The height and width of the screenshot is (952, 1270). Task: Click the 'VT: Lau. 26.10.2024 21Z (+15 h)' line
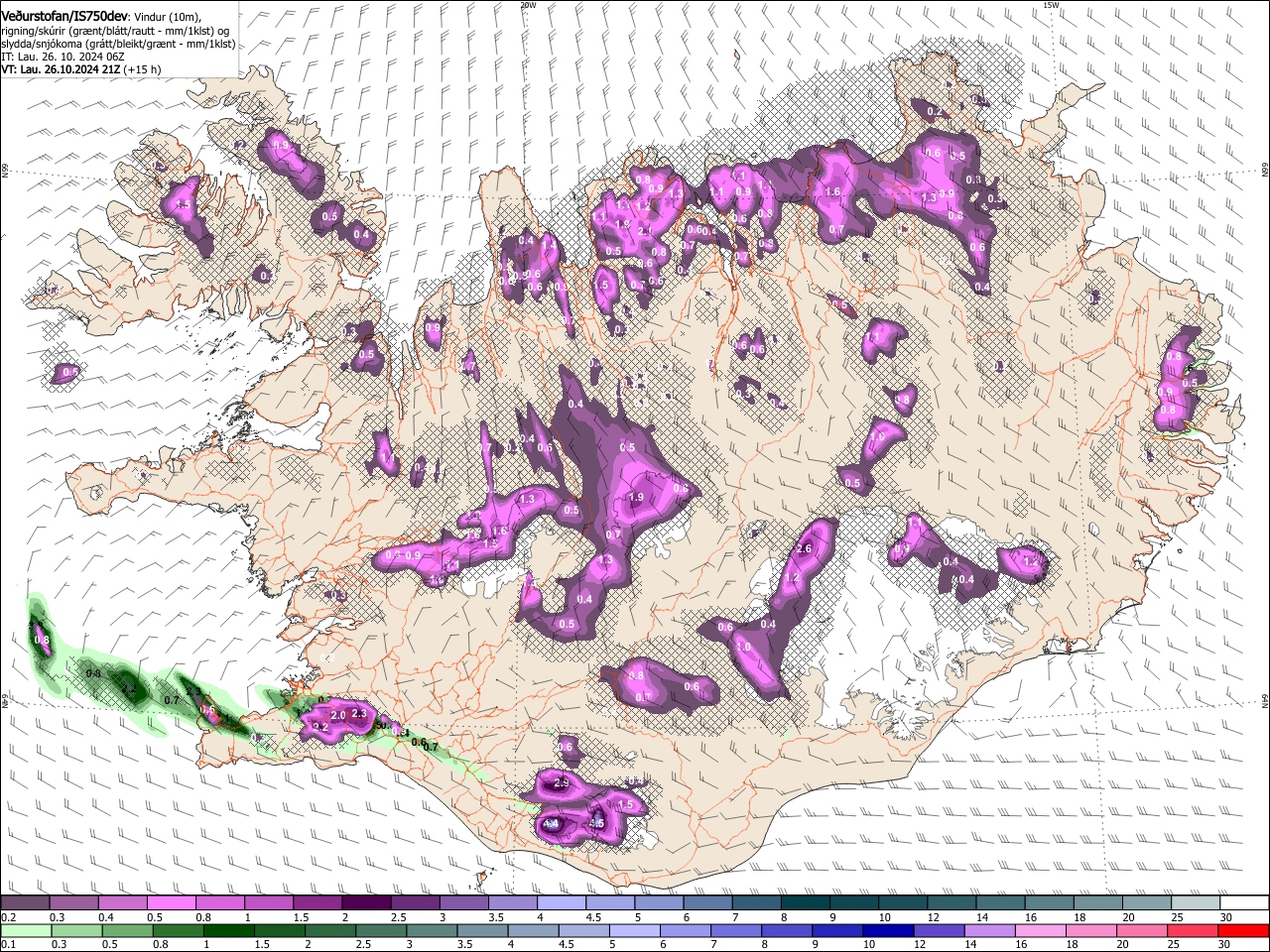coord(81,69)
